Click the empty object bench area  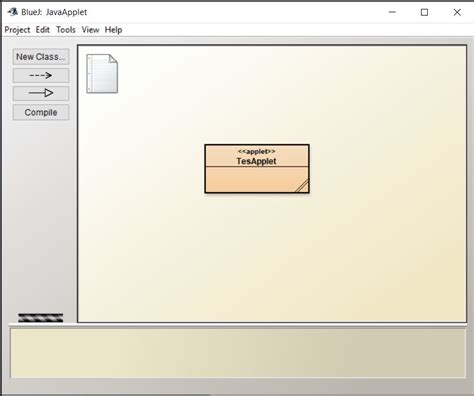click(x=238, y=353)
